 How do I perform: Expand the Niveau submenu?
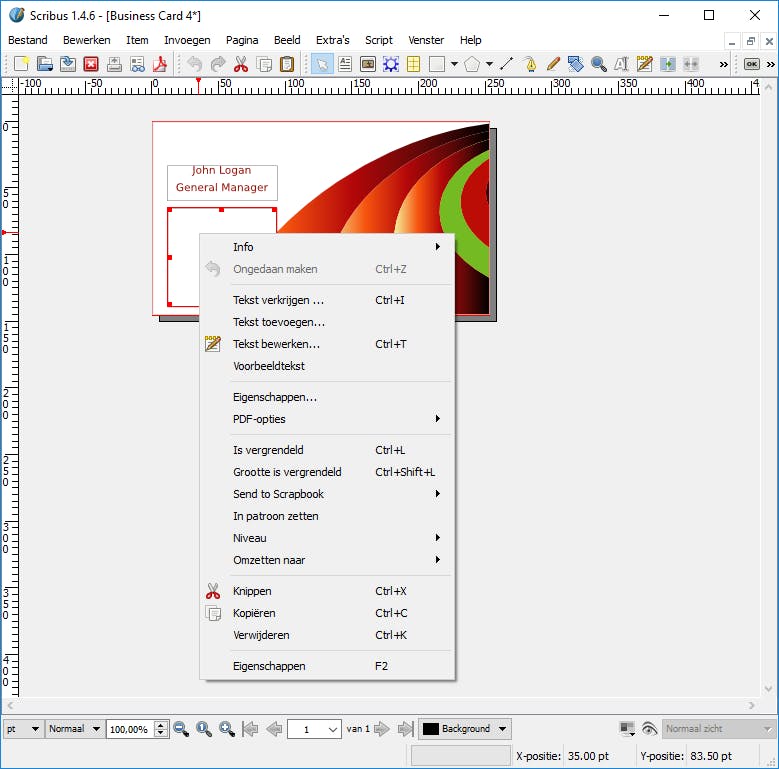point(327,538)
